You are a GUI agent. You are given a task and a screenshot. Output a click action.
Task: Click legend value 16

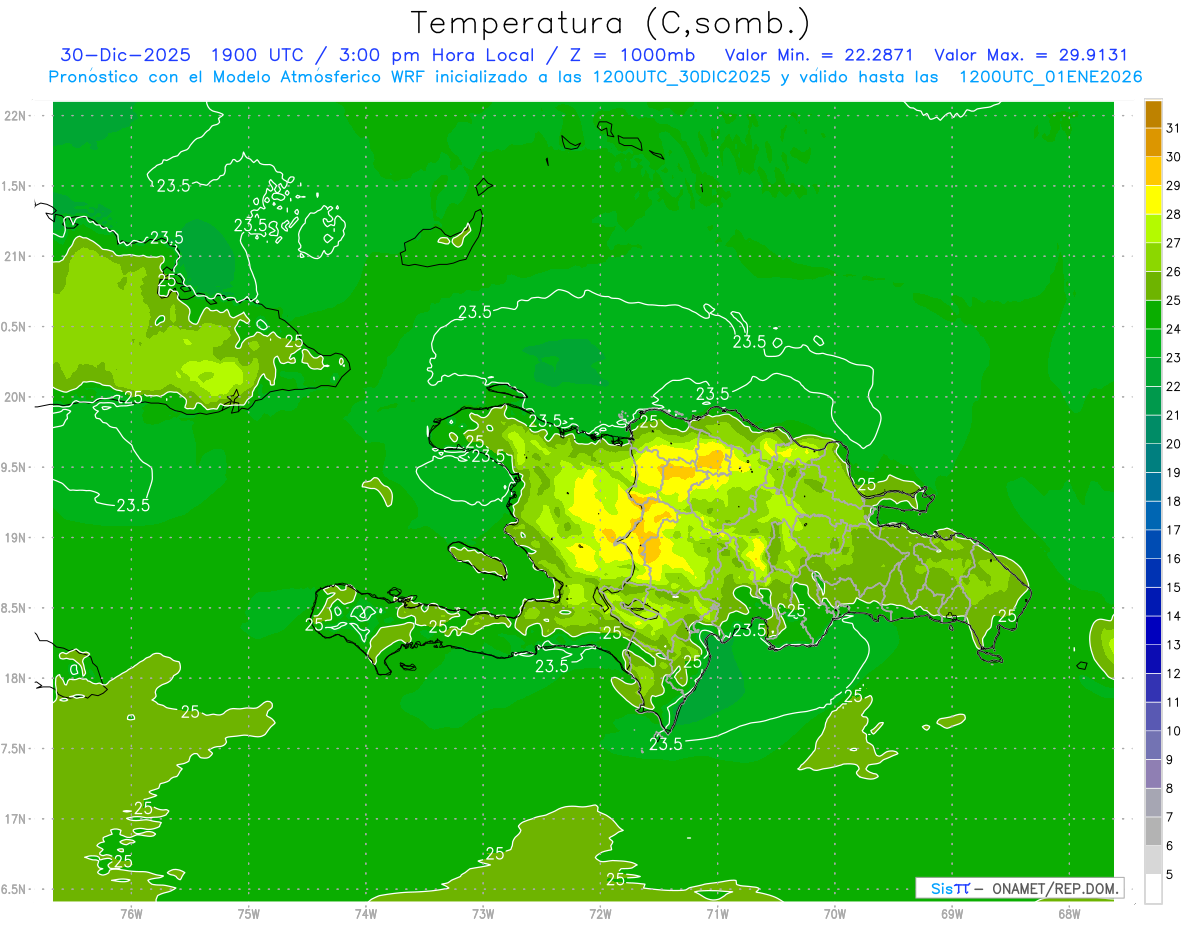tap(1174, 559)
